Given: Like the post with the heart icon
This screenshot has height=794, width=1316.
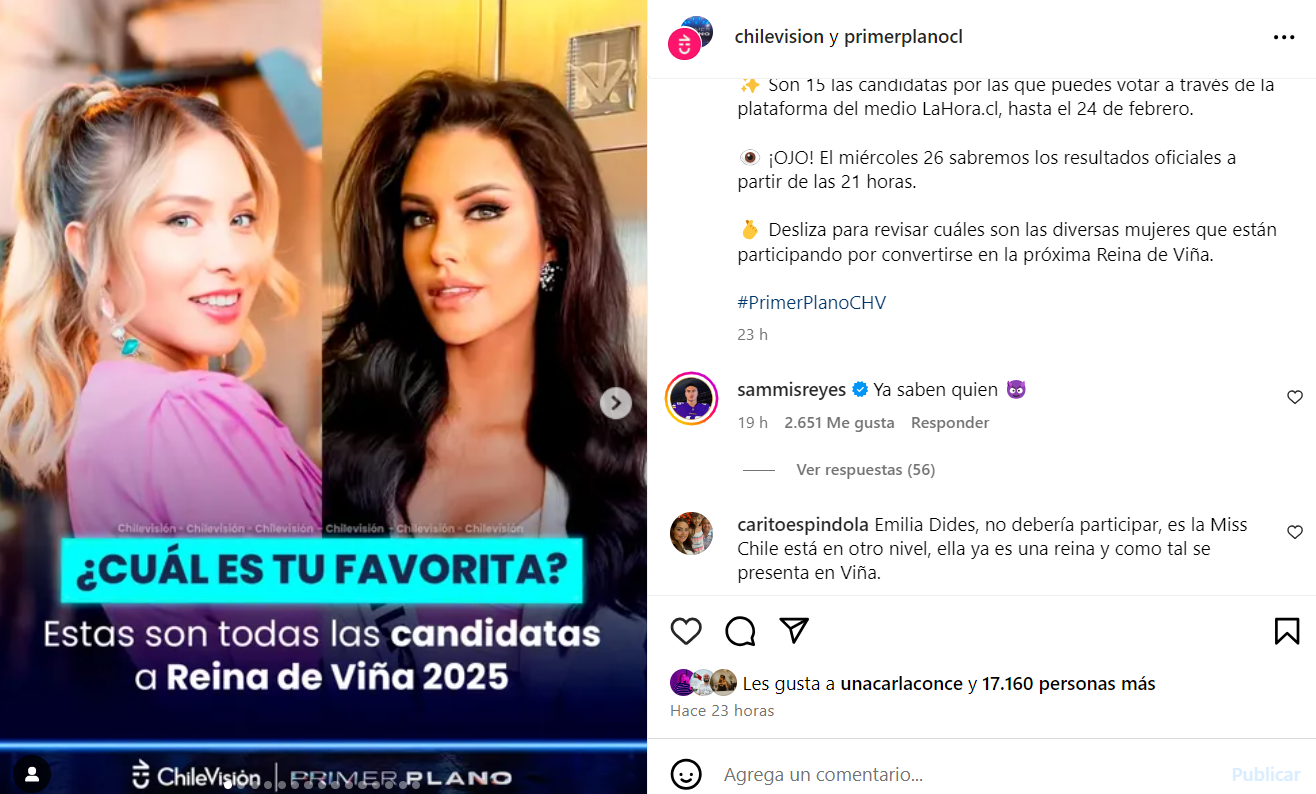Looking at the screenshot, I should coord(686,631).
